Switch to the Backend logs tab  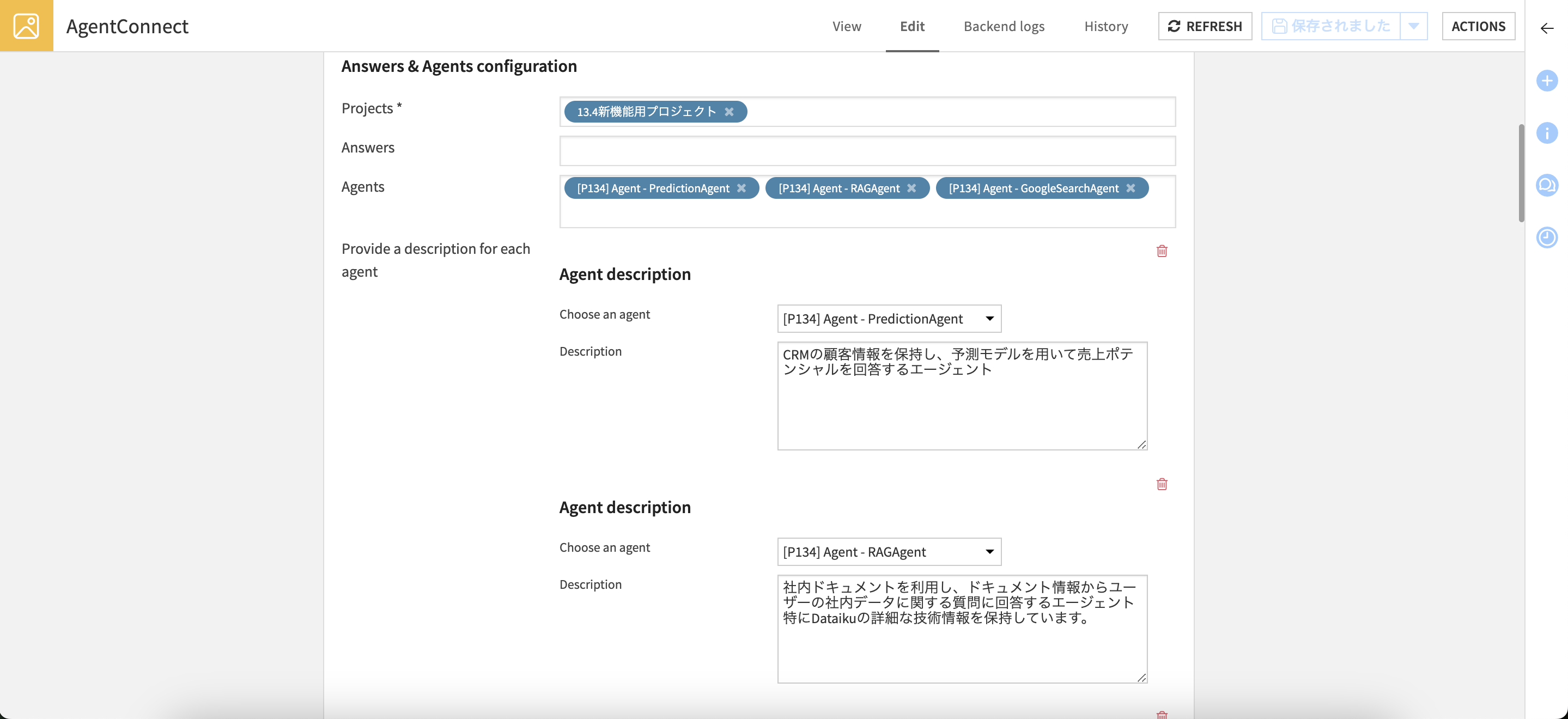tap(1003, 26)
